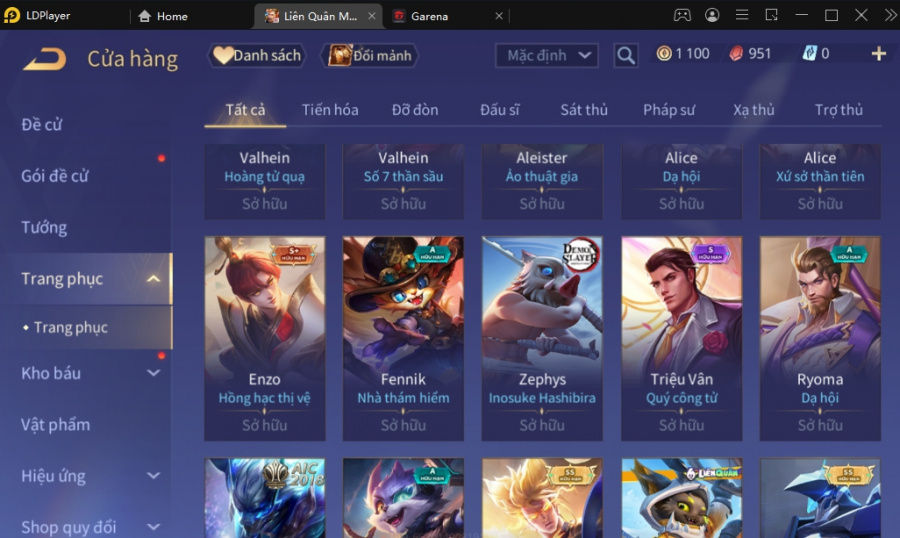This screenshot has height=538, width=900.
Task: Select Enzo Hồng hạc thị vệ skin card
Action: coord(265,338)
